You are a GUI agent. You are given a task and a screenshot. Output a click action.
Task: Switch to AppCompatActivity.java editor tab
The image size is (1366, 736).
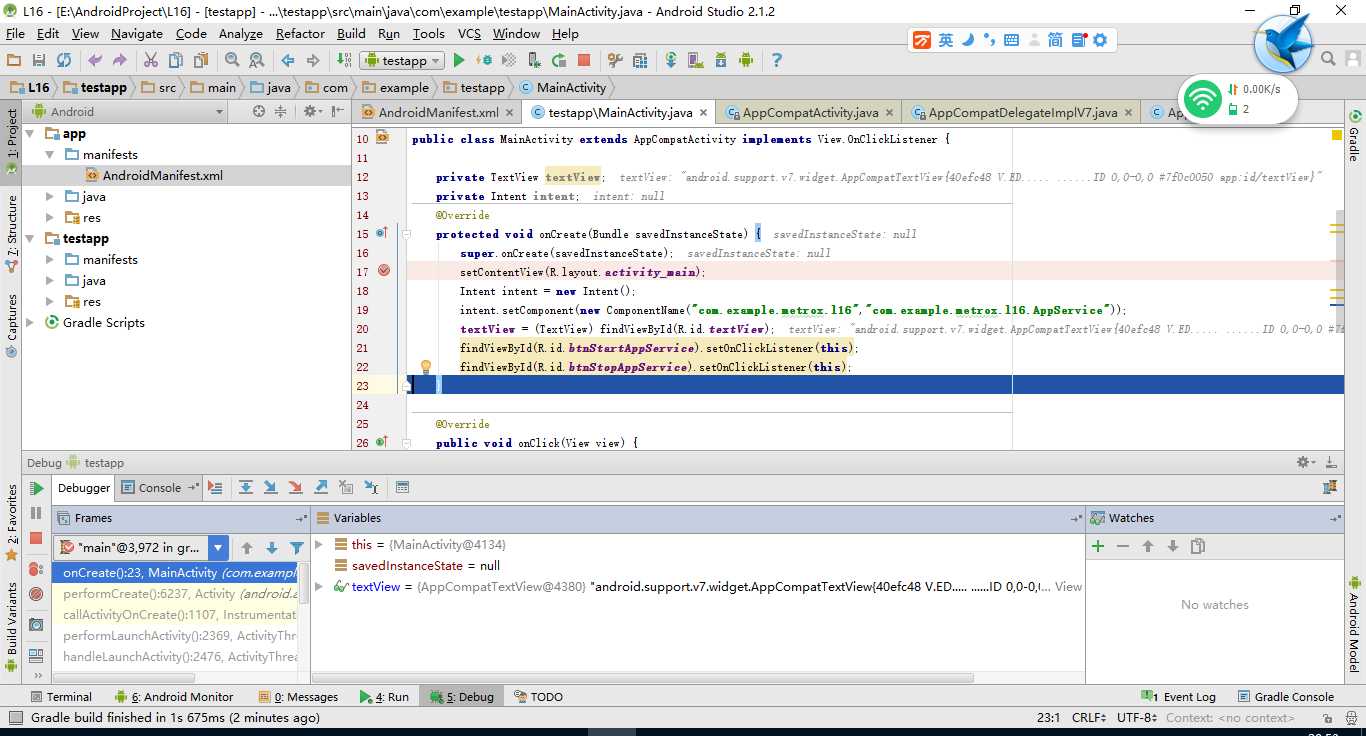[x=810, y=113]
